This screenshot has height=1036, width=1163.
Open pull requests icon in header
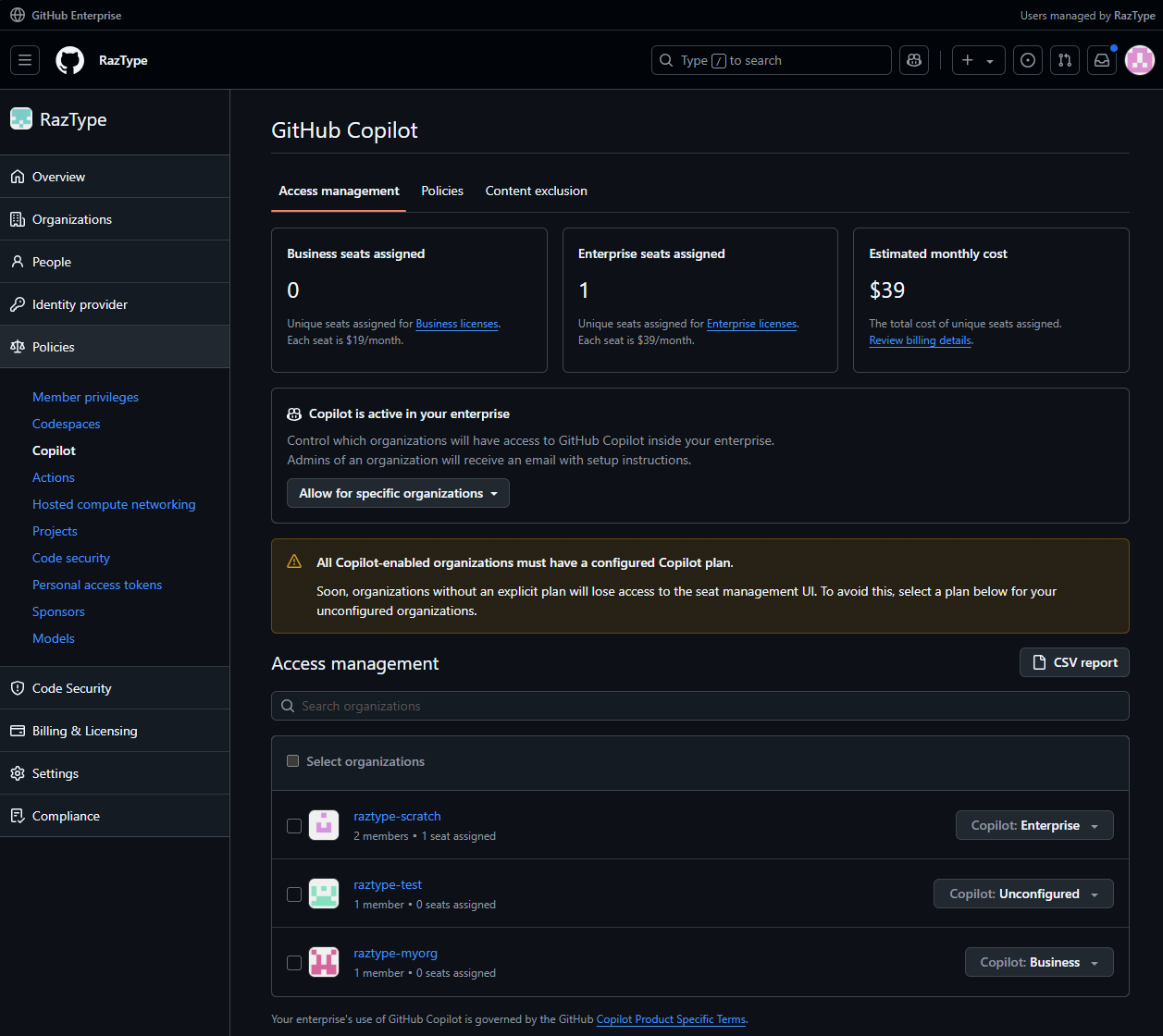click(x=1064, y=60)
